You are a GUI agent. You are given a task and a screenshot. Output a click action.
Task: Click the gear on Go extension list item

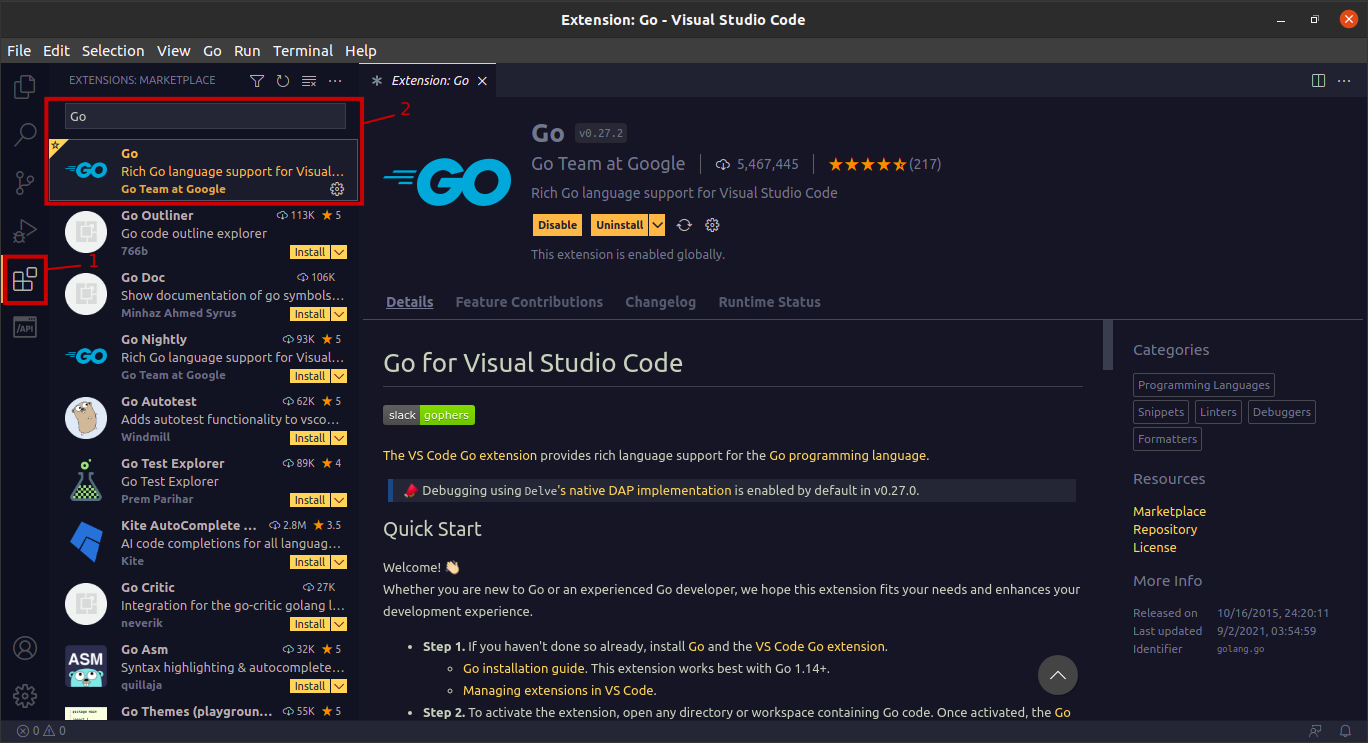[337, 189]
